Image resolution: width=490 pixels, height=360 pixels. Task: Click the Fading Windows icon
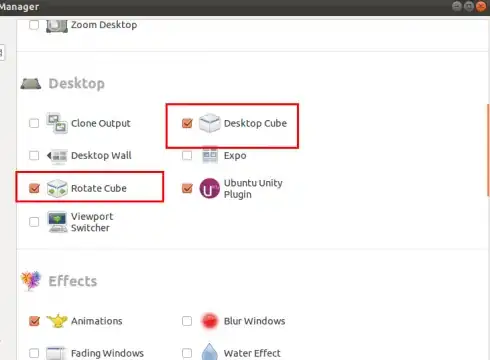(57, 353)
